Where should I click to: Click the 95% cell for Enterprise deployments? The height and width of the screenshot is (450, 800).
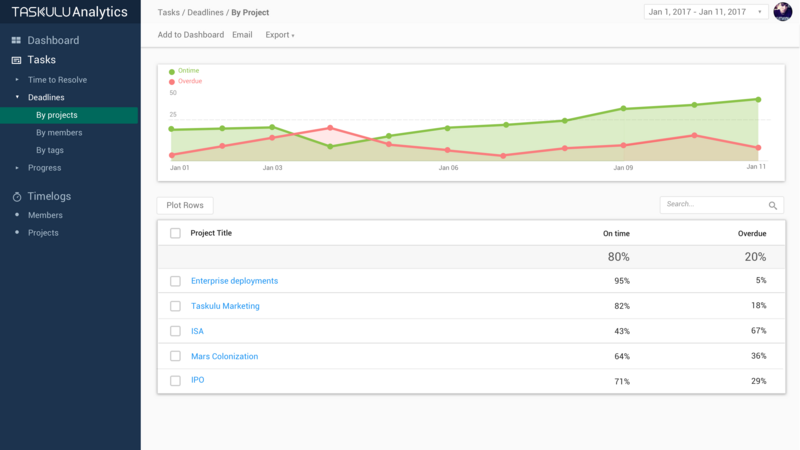[x=622, y=281]
